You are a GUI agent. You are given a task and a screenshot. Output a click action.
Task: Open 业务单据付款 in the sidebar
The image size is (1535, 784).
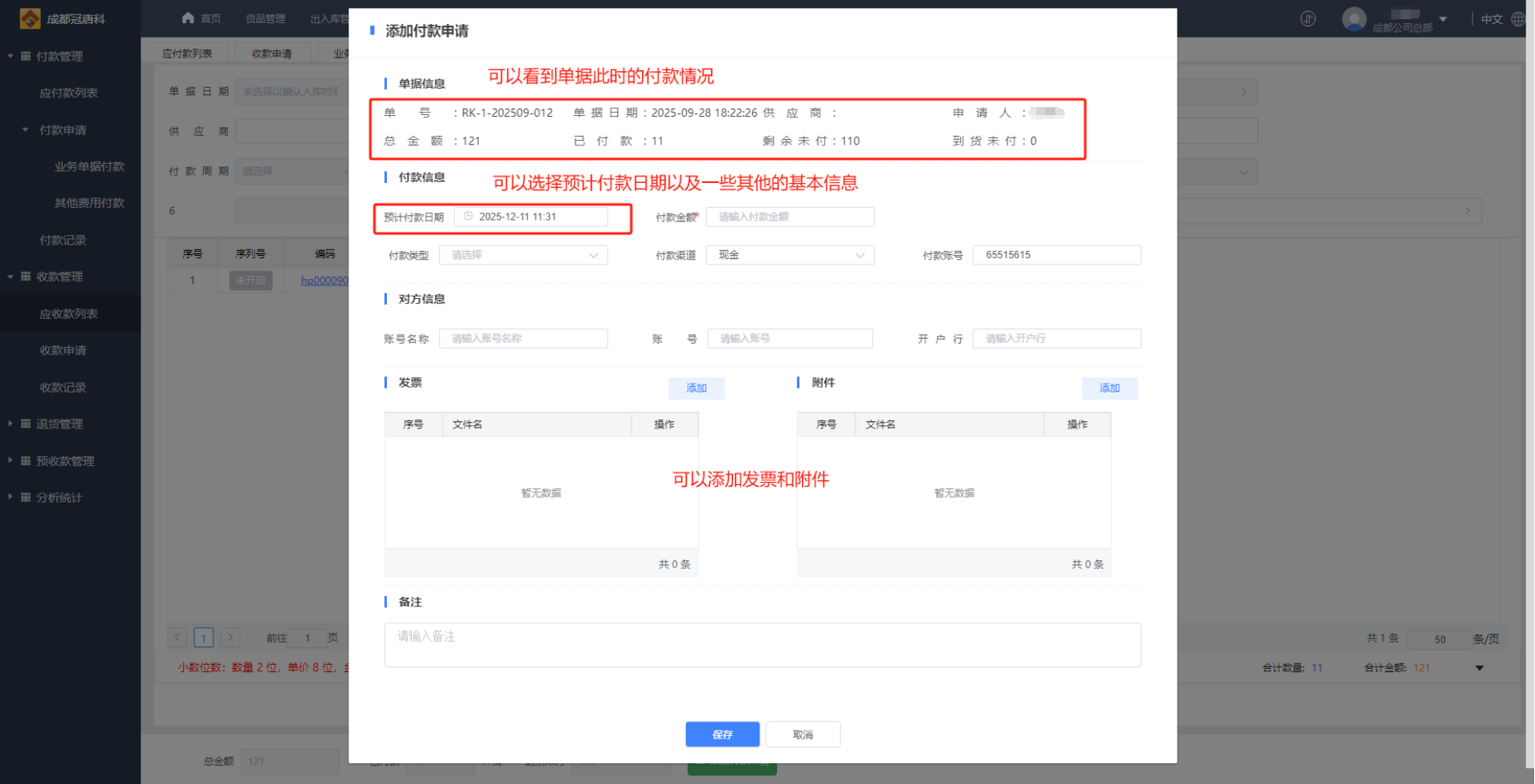(90, 166)
